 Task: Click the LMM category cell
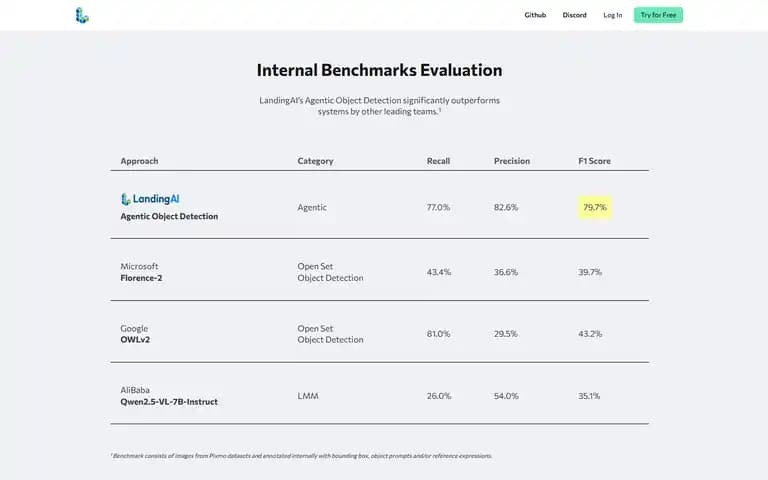[308, 396]
